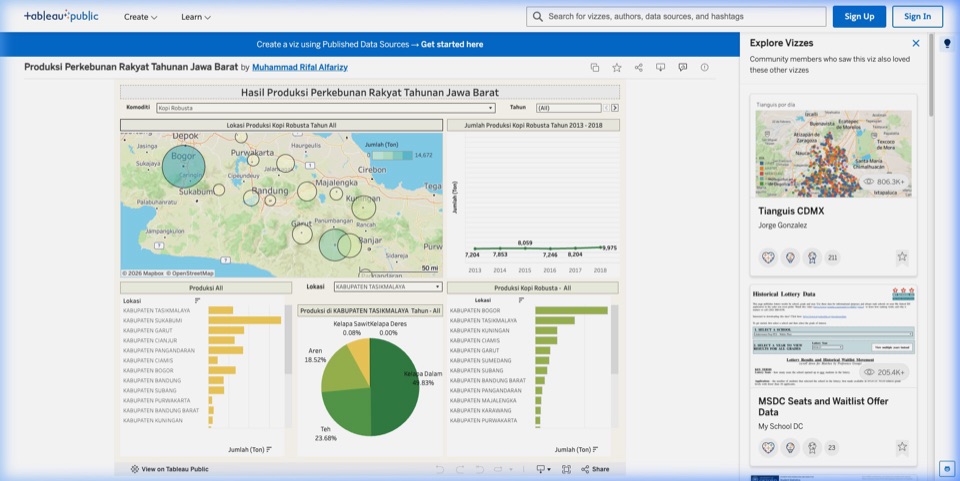Screen dimensions: 960x481
Task: Click Share in the bottom viz toolbar
Action: [x=595, y=469]
